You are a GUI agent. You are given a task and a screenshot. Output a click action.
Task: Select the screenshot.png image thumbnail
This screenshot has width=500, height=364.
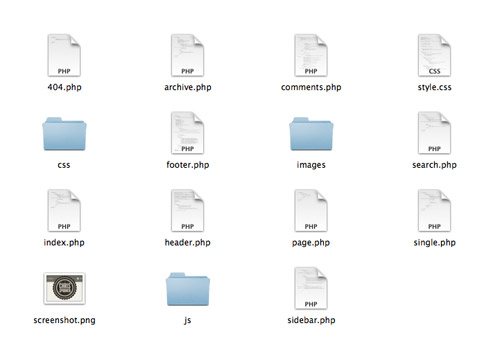(x=64, y=288)
